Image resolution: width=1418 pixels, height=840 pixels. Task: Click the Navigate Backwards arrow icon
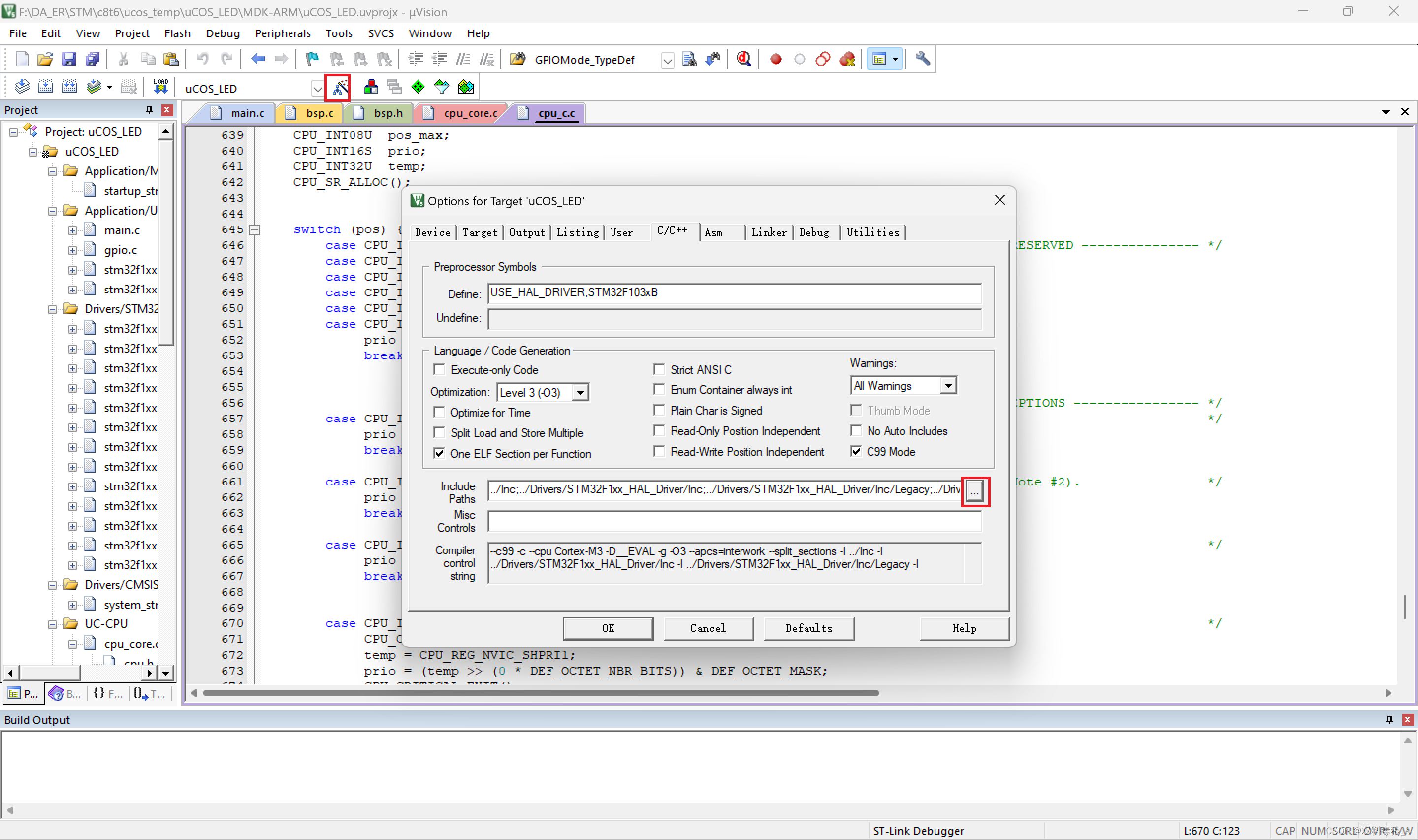258,59
